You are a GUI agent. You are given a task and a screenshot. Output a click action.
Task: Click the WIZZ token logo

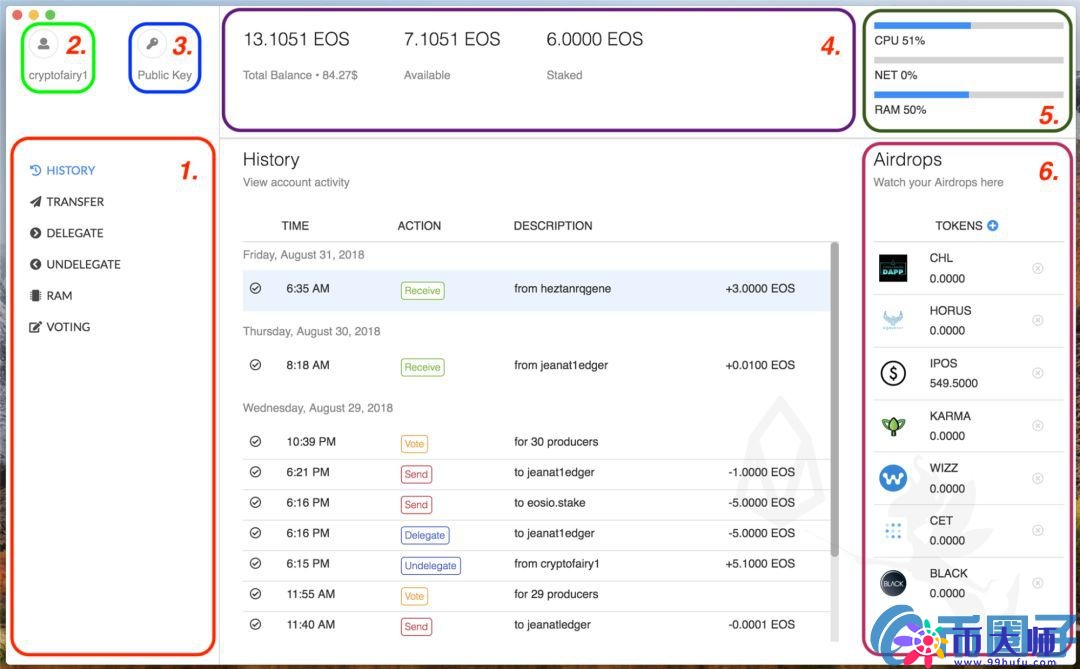tap(893, 478)
